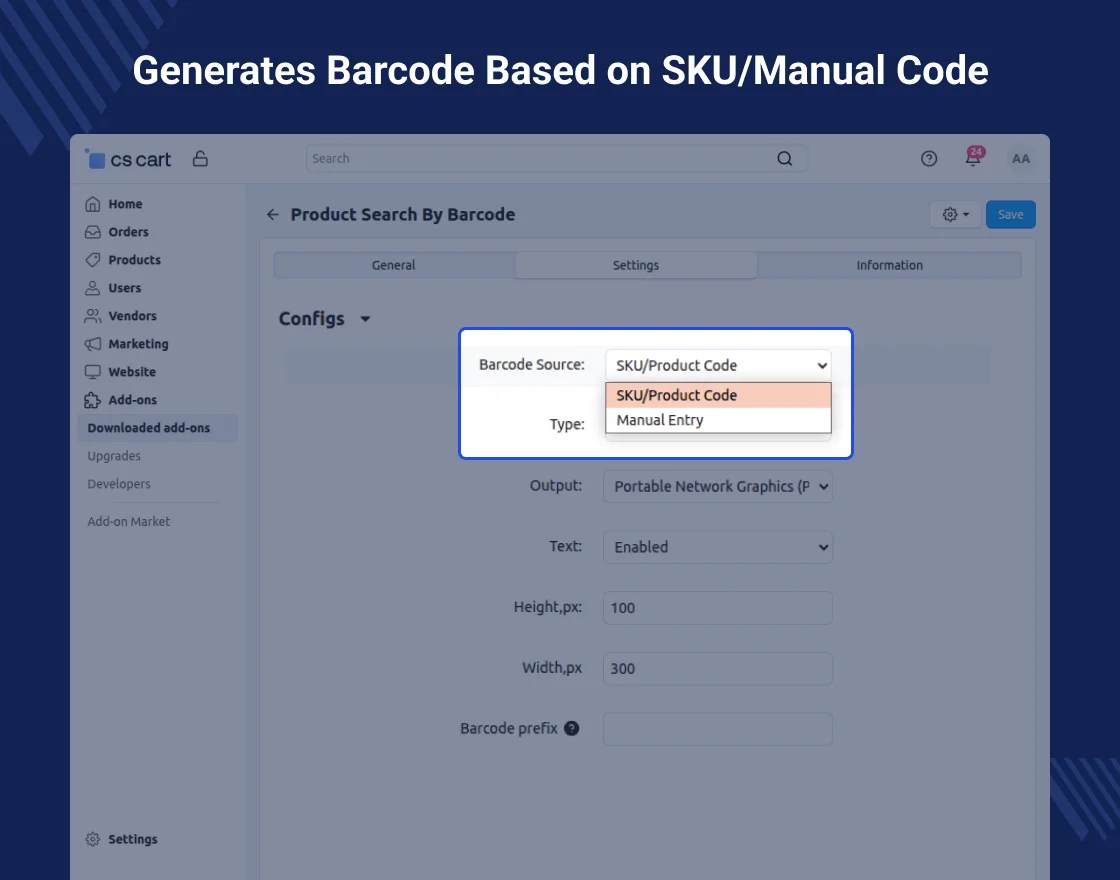Click the Height,px input field

point(718,608)
